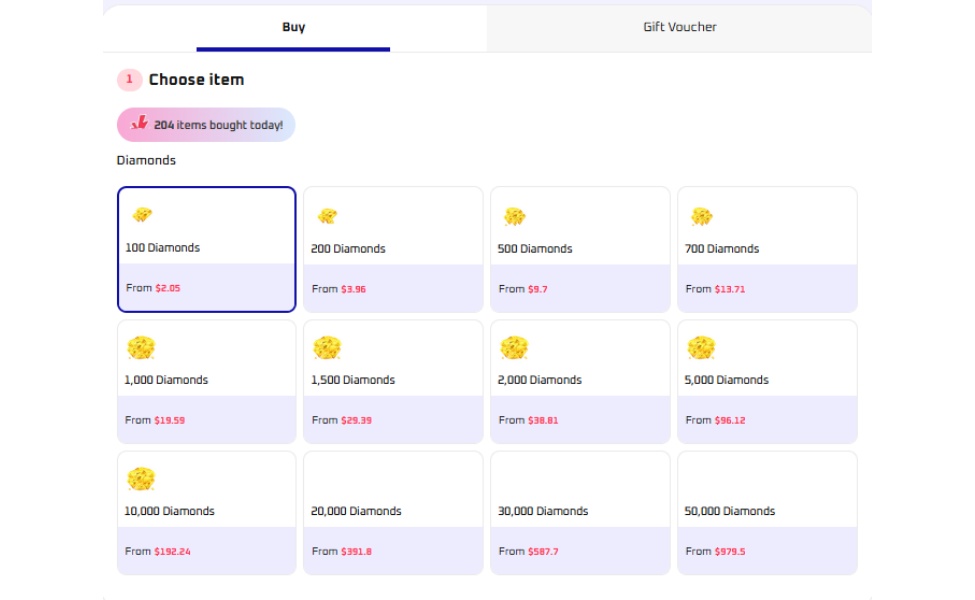The image size is (975, 600).
Task: Click the 200 Diamonds gem icon
Action: click(x=327, y=216)
